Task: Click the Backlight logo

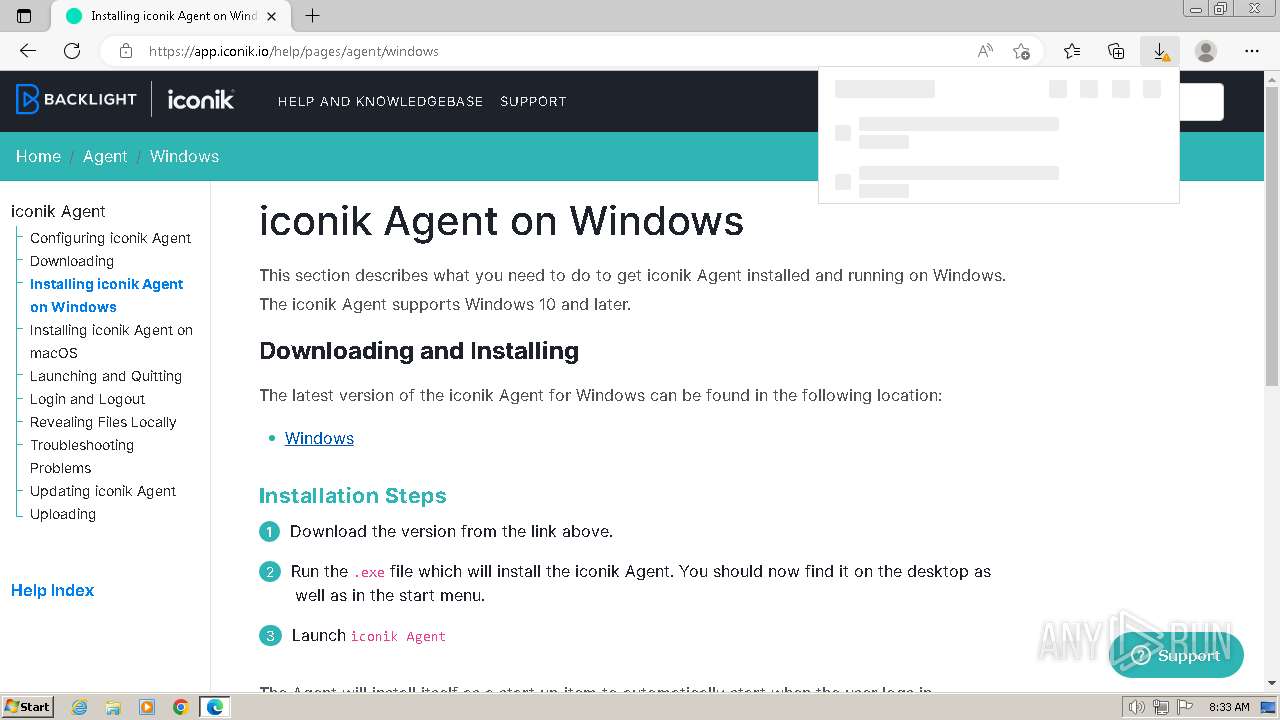Action: tap(76, 100)
